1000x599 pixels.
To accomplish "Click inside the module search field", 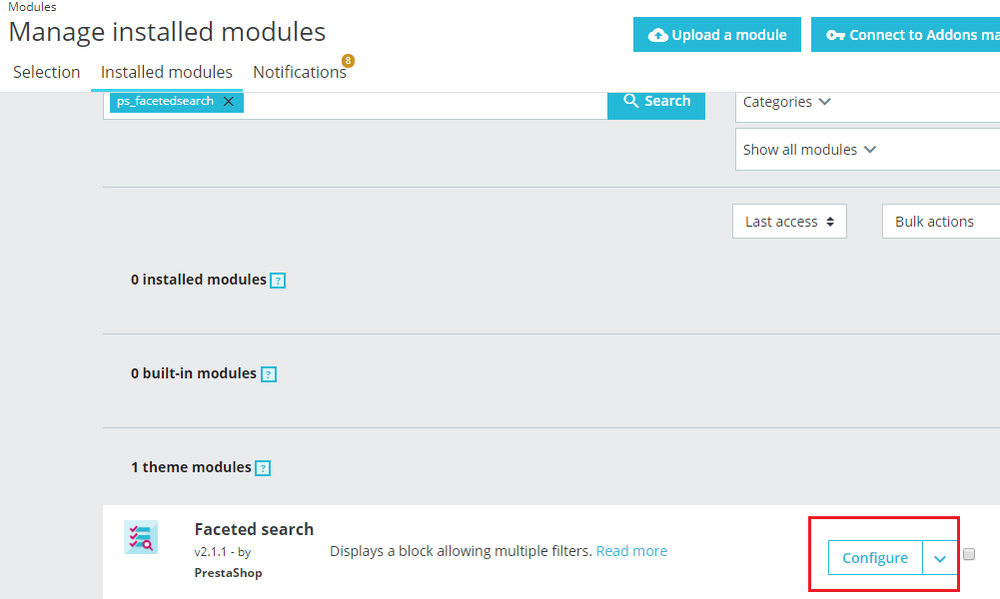I will pos(425,105).
